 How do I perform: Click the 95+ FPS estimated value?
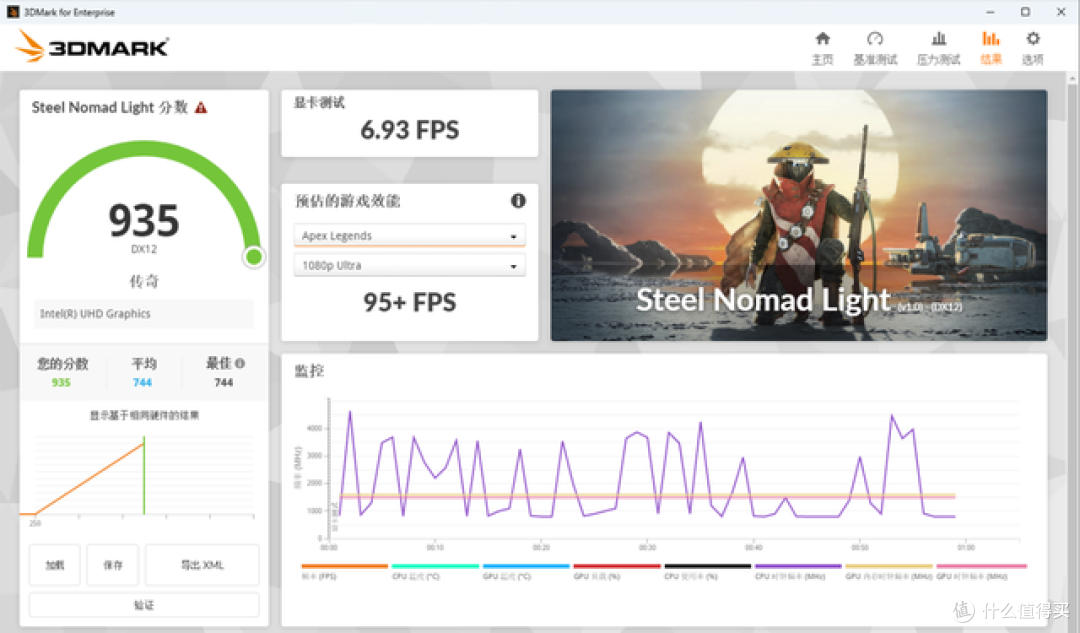pos(410,302)
